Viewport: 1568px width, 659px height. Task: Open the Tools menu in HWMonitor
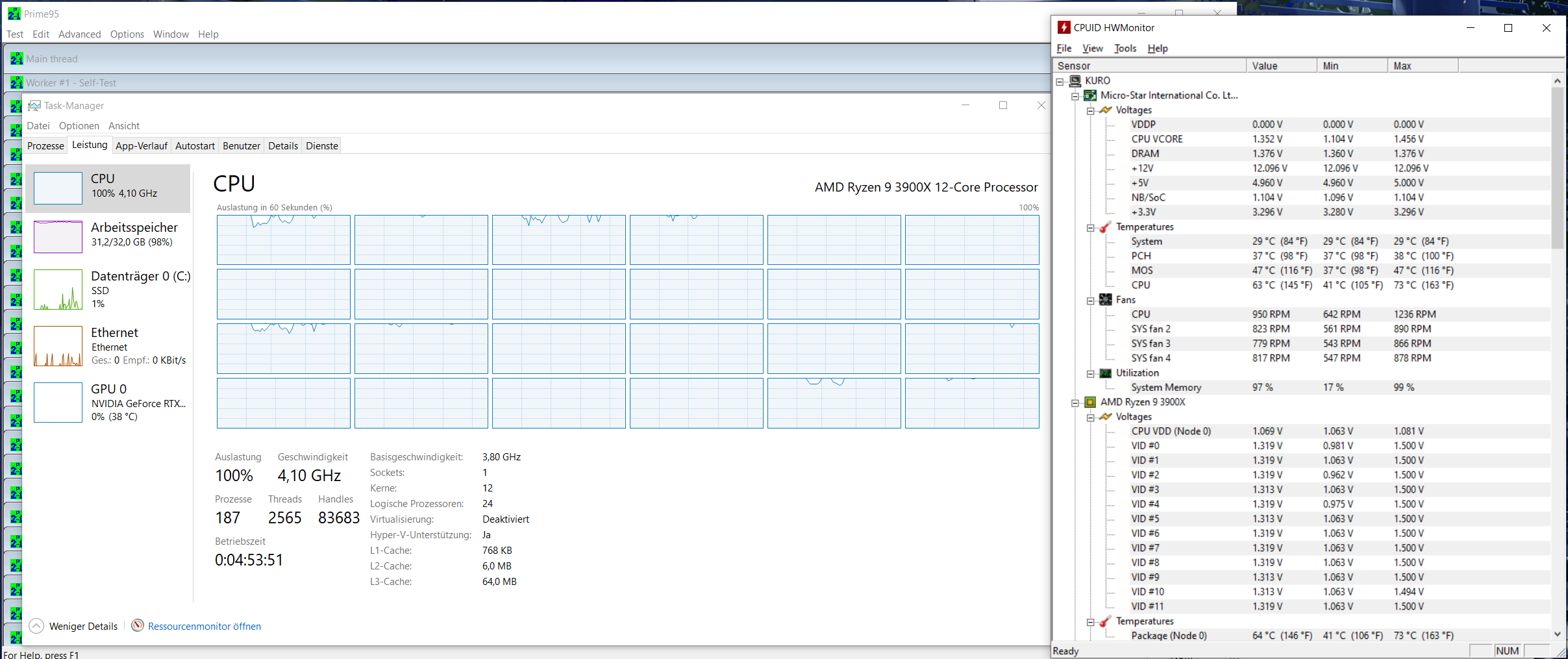(1125, 48)
